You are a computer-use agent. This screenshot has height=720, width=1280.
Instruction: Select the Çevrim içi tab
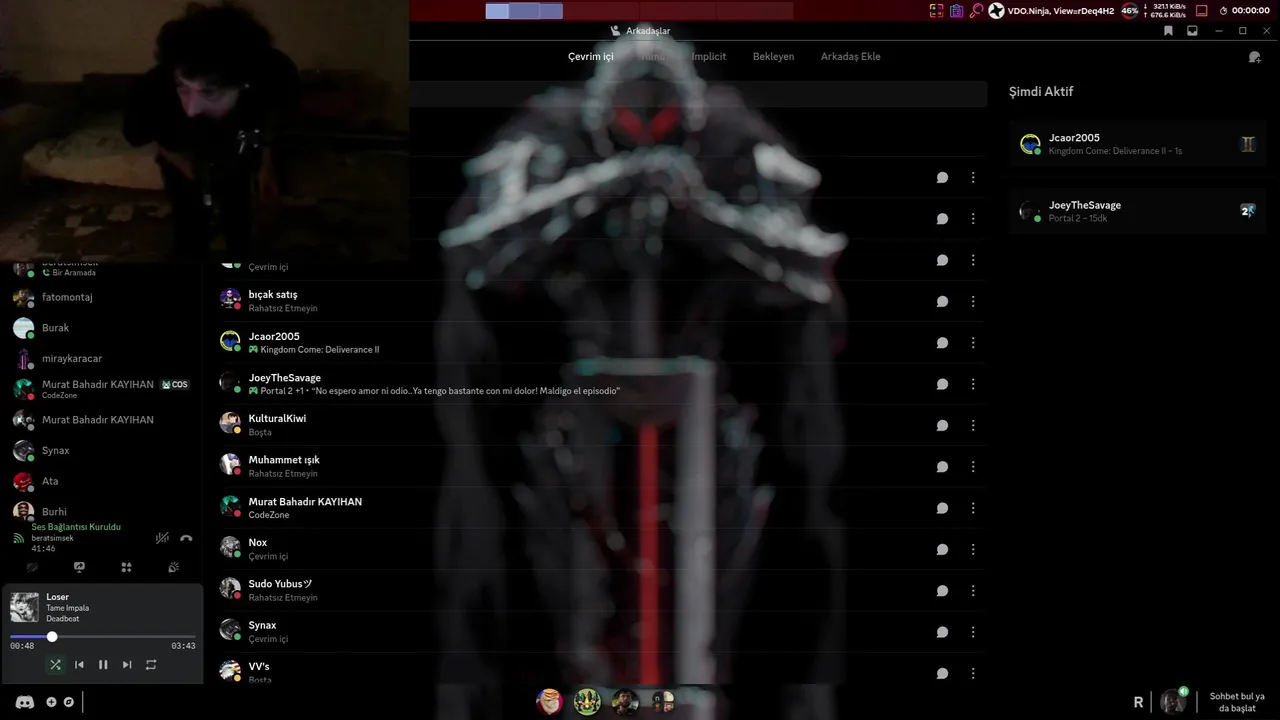point(591,57)
